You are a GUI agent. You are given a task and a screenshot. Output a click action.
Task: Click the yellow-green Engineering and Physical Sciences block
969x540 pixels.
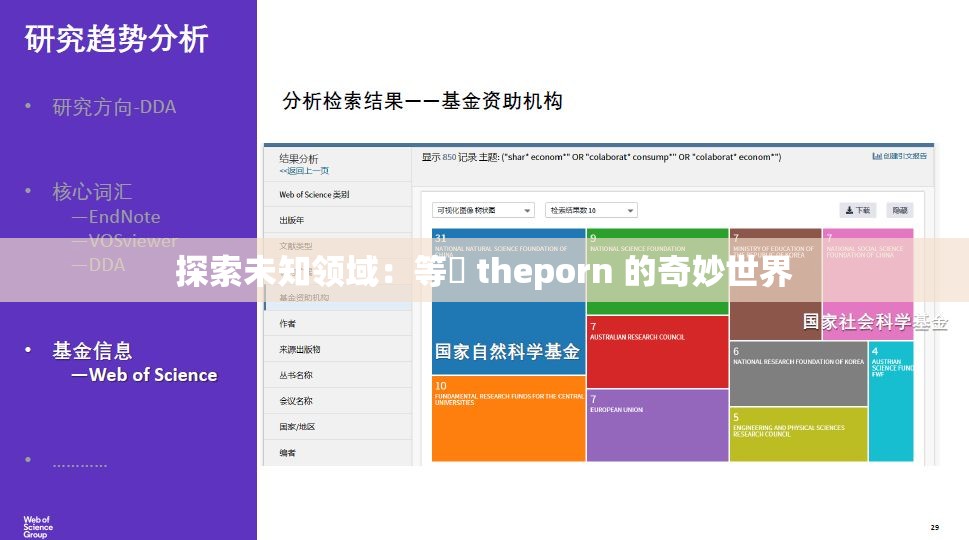tap(798, 434)
